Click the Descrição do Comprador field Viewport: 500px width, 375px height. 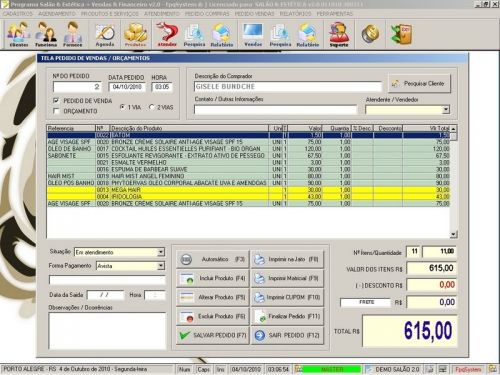(x=288, y=87)
